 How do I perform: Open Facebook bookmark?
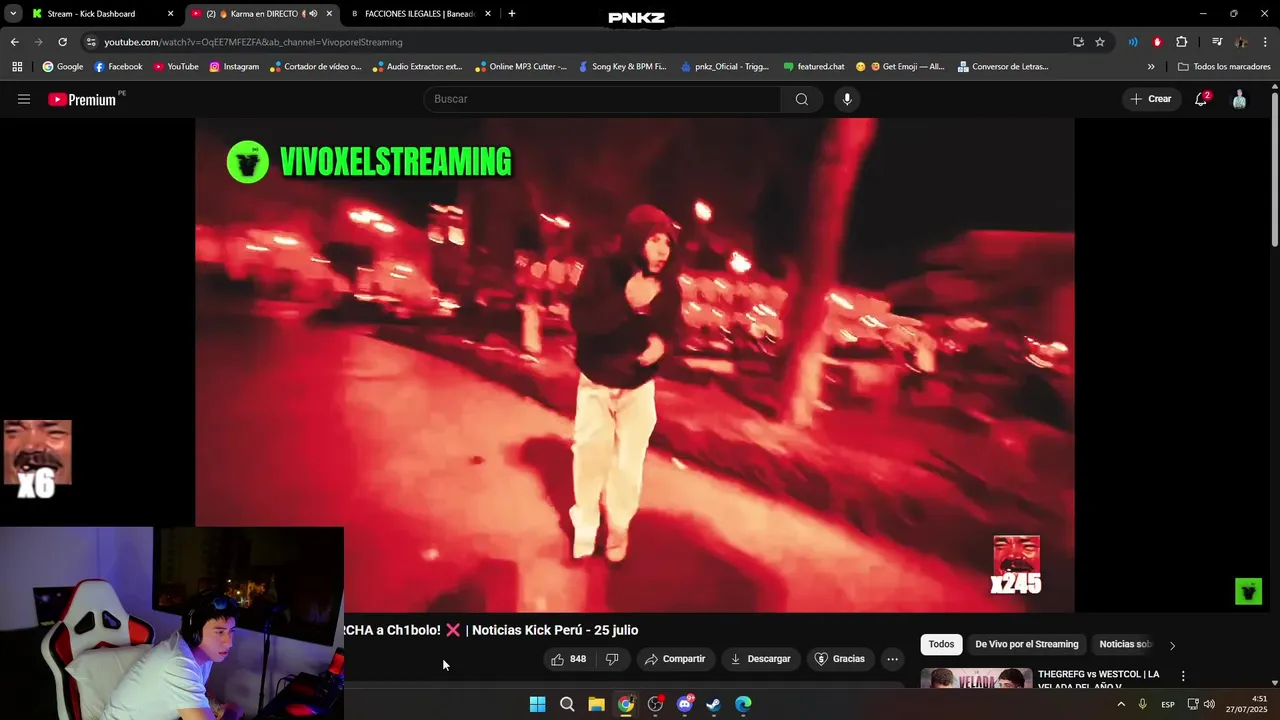tap(118, 67)
